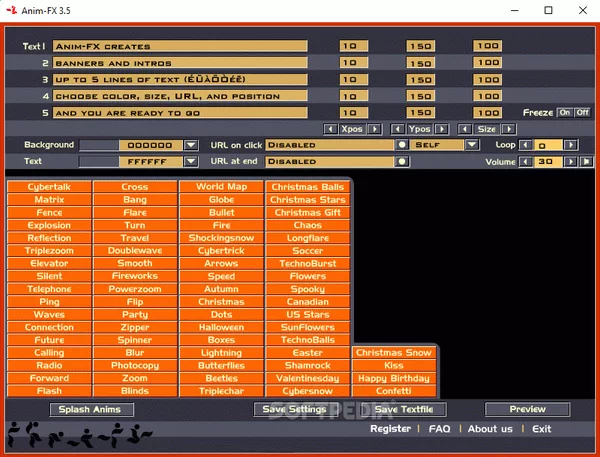Screen dimensions: 600x457
Task: Open About us link
Action: [x=490, y=429]
